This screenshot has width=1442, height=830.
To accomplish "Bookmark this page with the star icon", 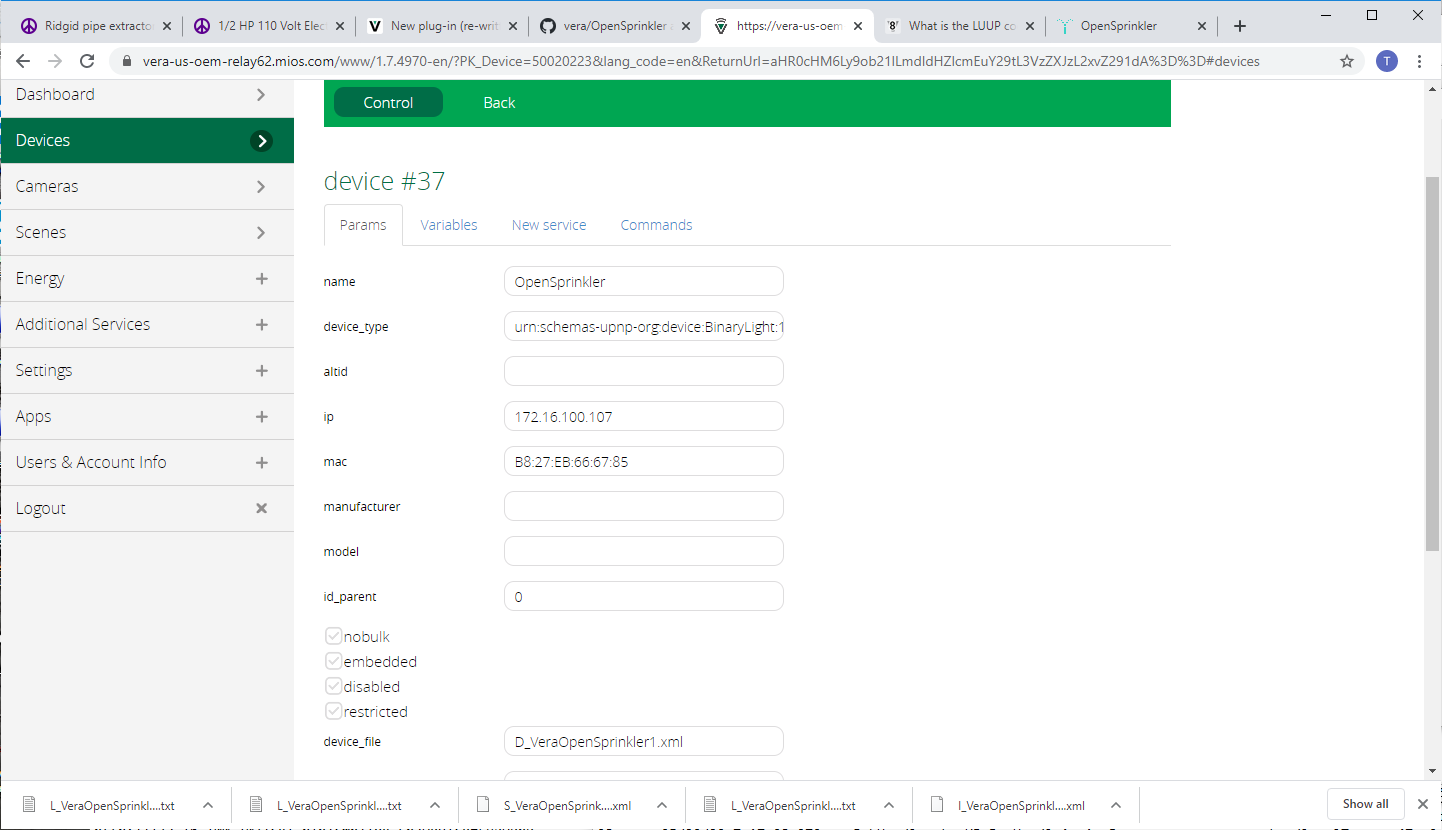I will pos(1347,61).
